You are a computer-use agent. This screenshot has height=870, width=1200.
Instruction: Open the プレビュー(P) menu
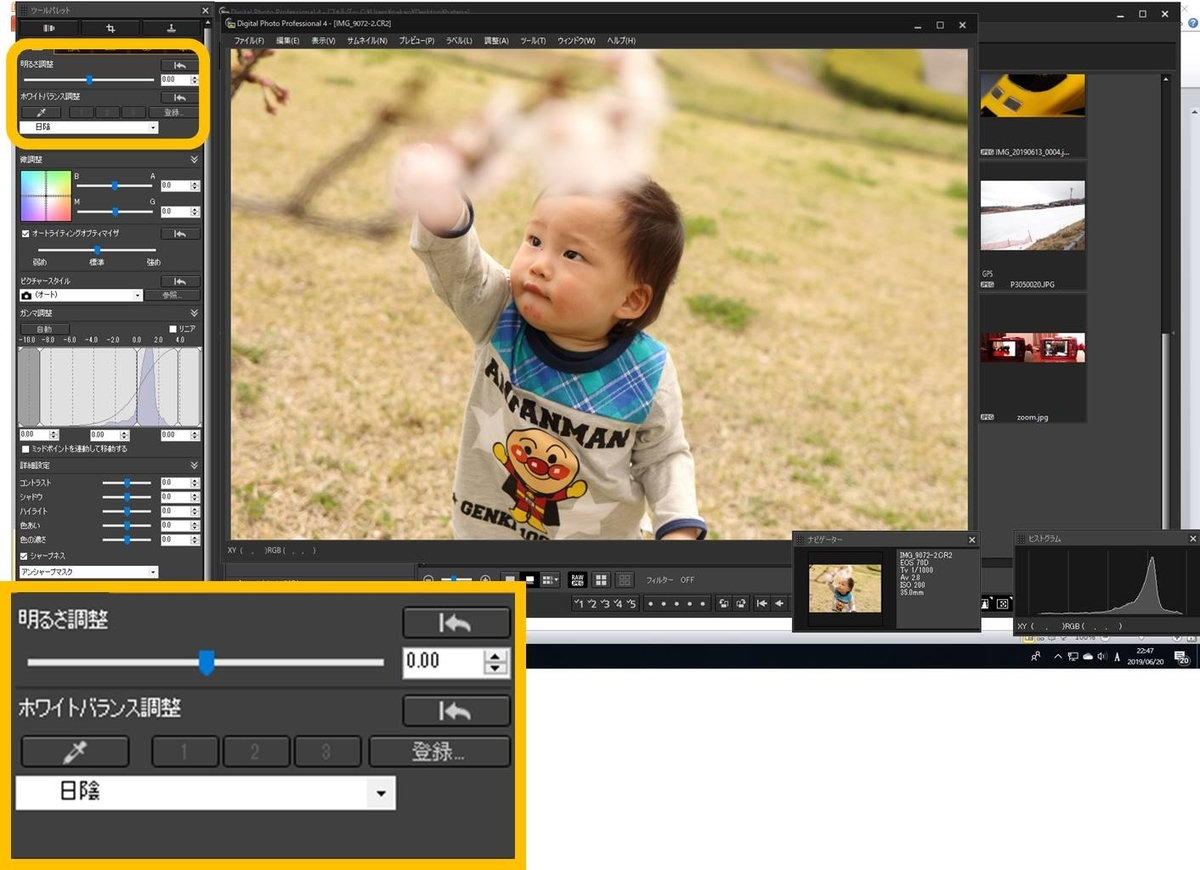(x=417, y=41)
